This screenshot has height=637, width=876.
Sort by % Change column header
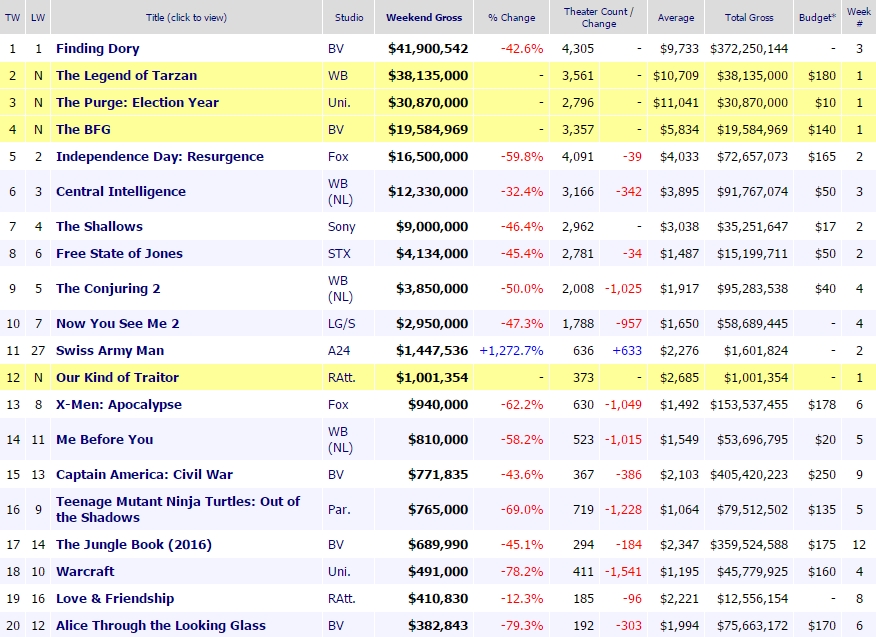[512, 17]
